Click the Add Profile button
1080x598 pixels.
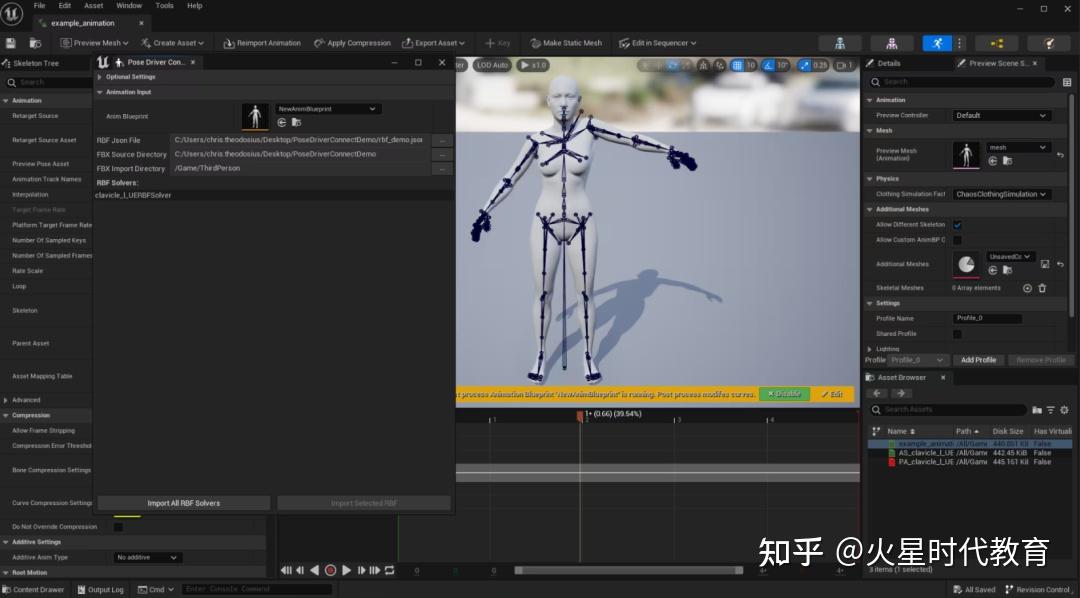click(978, 359)
